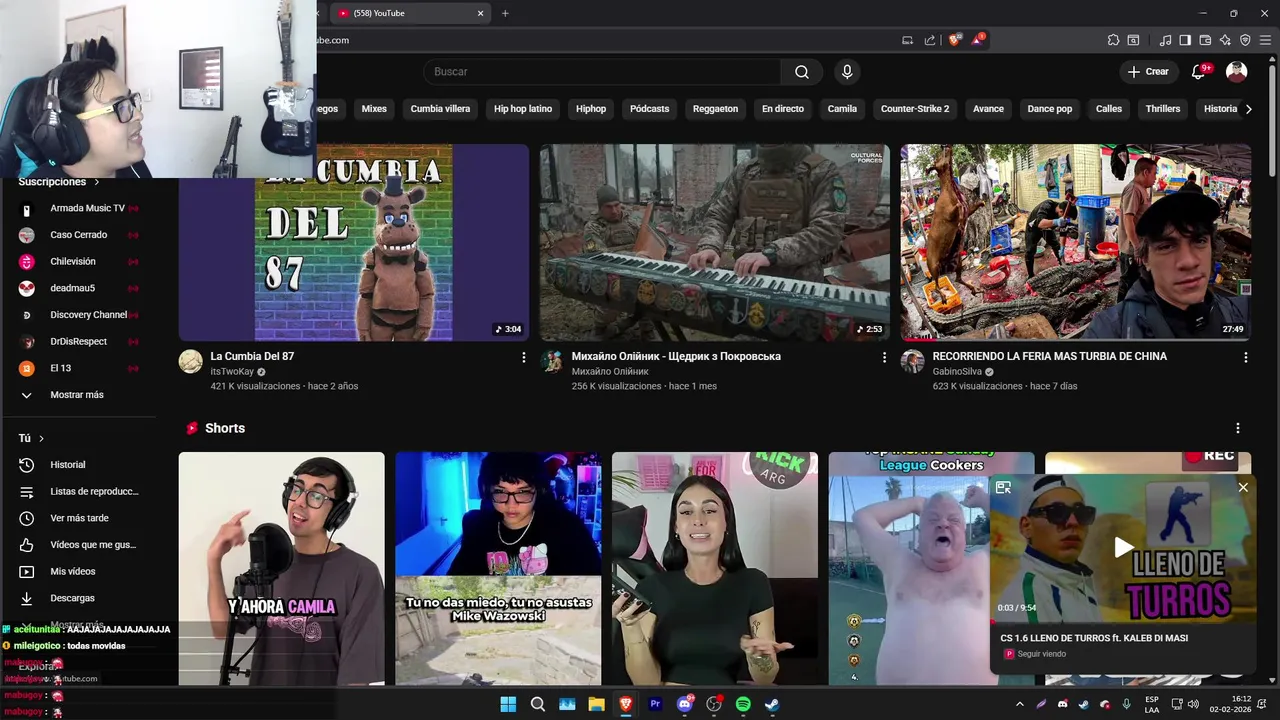Expand miniplayer to full video

tap(1003, 487)
